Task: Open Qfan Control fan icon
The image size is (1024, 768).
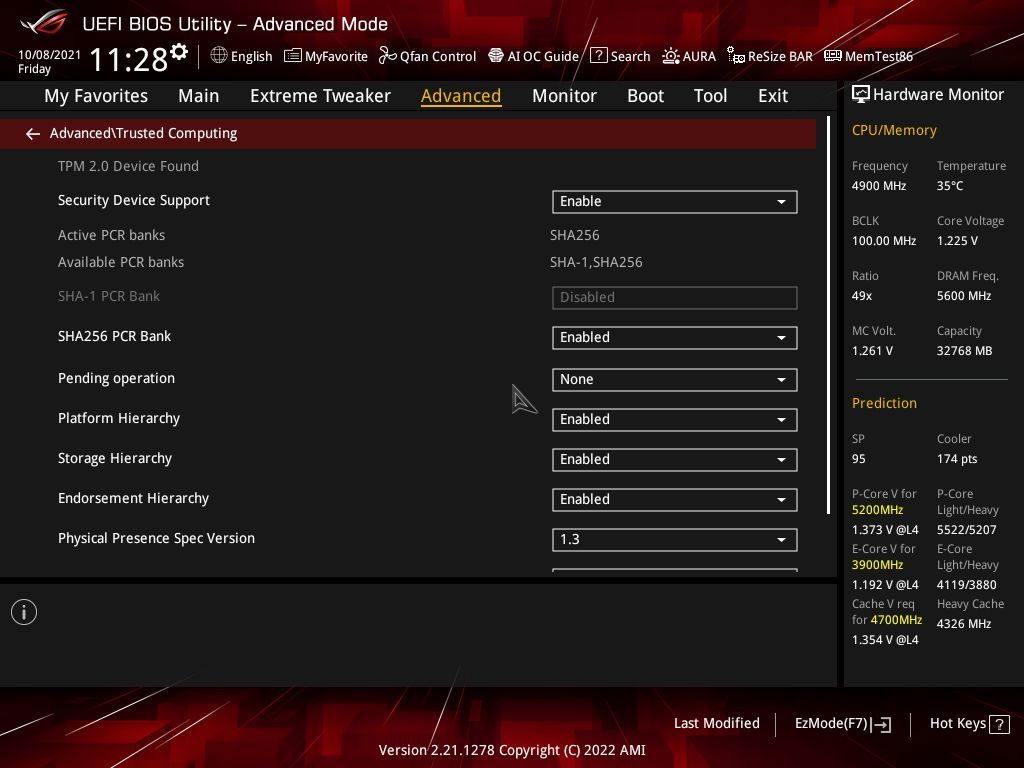Action: 387,56
